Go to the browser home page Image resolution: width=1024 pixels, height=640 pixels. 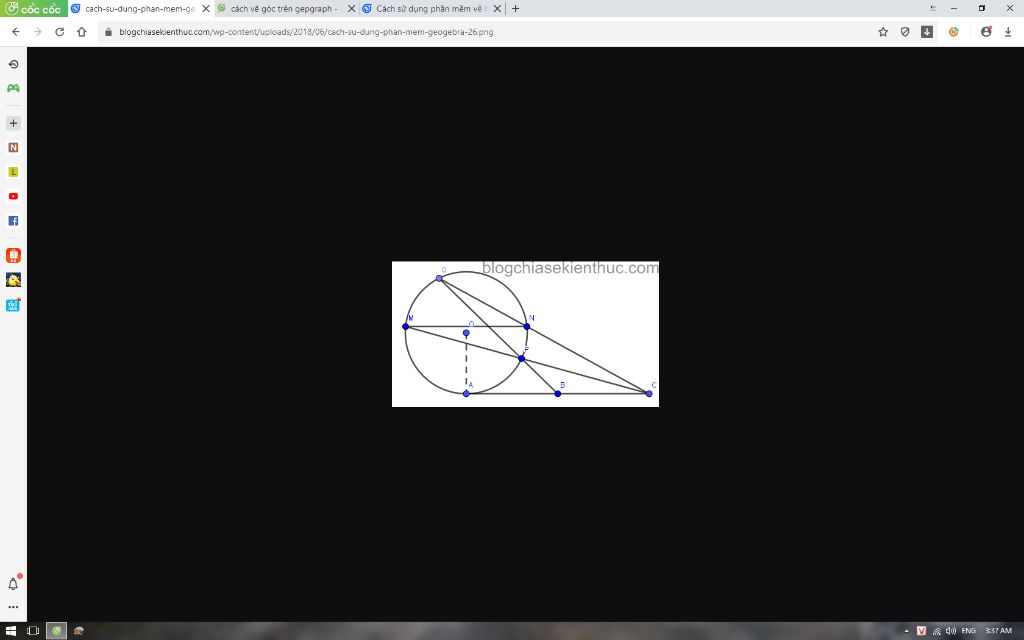[x=82, y=31]
